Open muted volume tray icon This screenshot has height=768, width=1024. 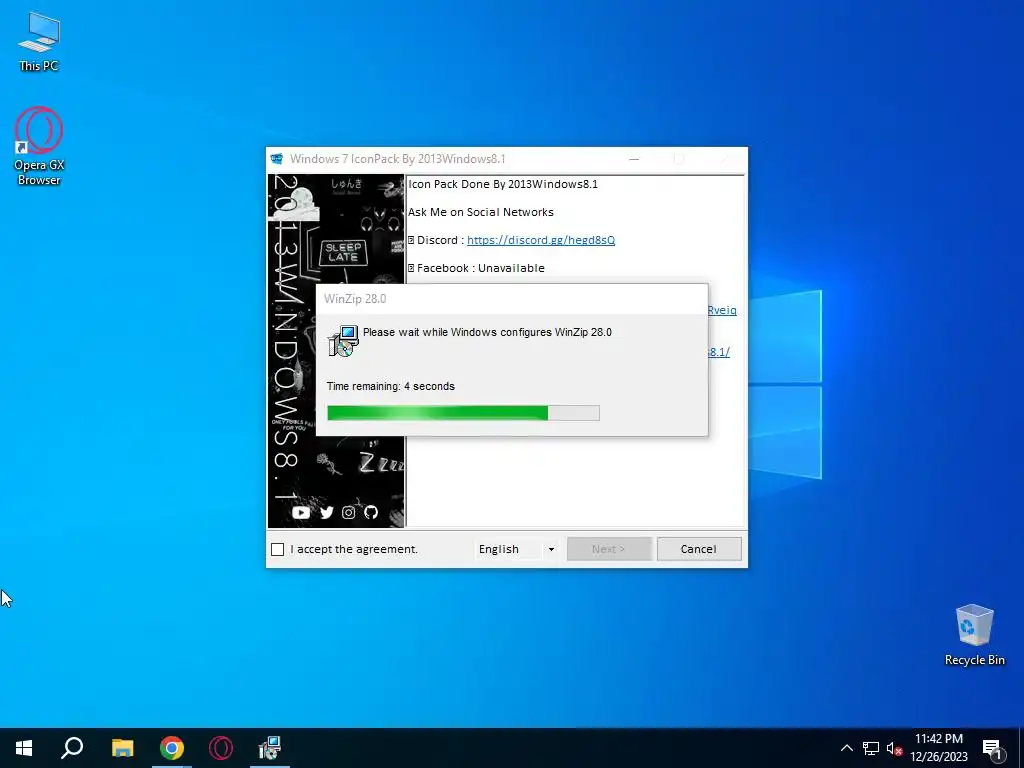(894, 748)
